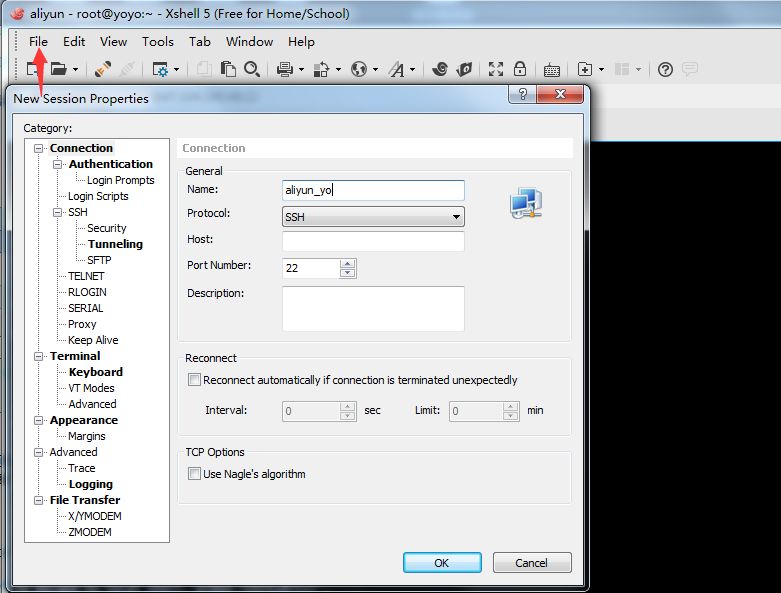The width and height of the screenshot is (781, 593).
Task: Launch Xagent via the key icon
Action: pyautogui.click(x=464, y=69)
